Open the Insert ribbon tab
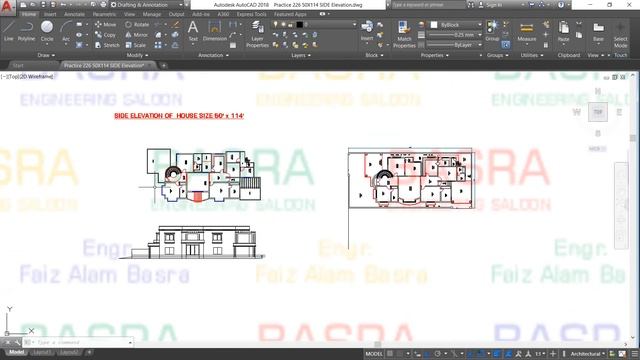The height and width of the screenshot is (360, 640). [50, 14]
